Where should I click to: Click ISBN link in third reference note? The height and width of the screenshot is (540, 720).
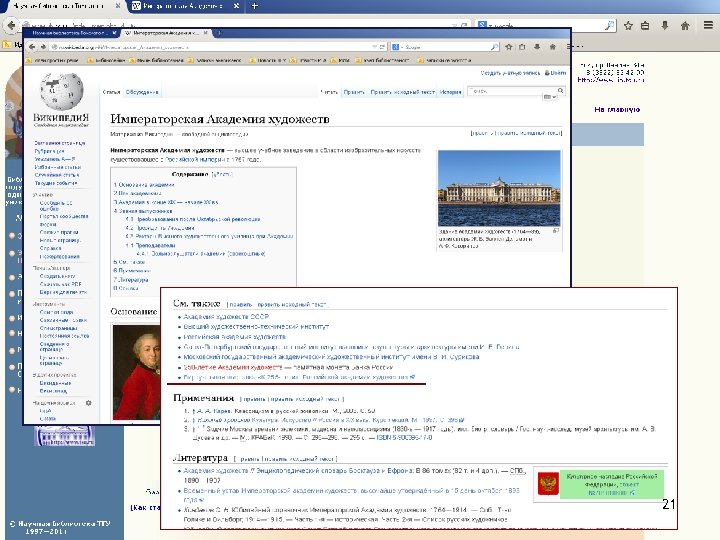pyautogui.click(x=404, y=438)
